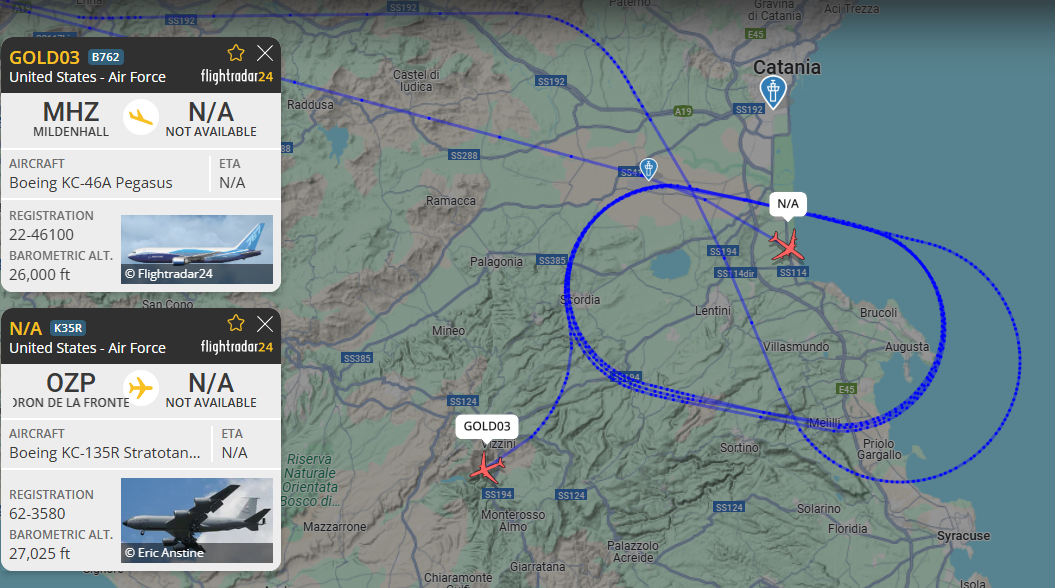Close the GOLD03 flight info card
The width and height of the screenshot is (1055, 588).
pyautogui.click(x=265, y=53)
